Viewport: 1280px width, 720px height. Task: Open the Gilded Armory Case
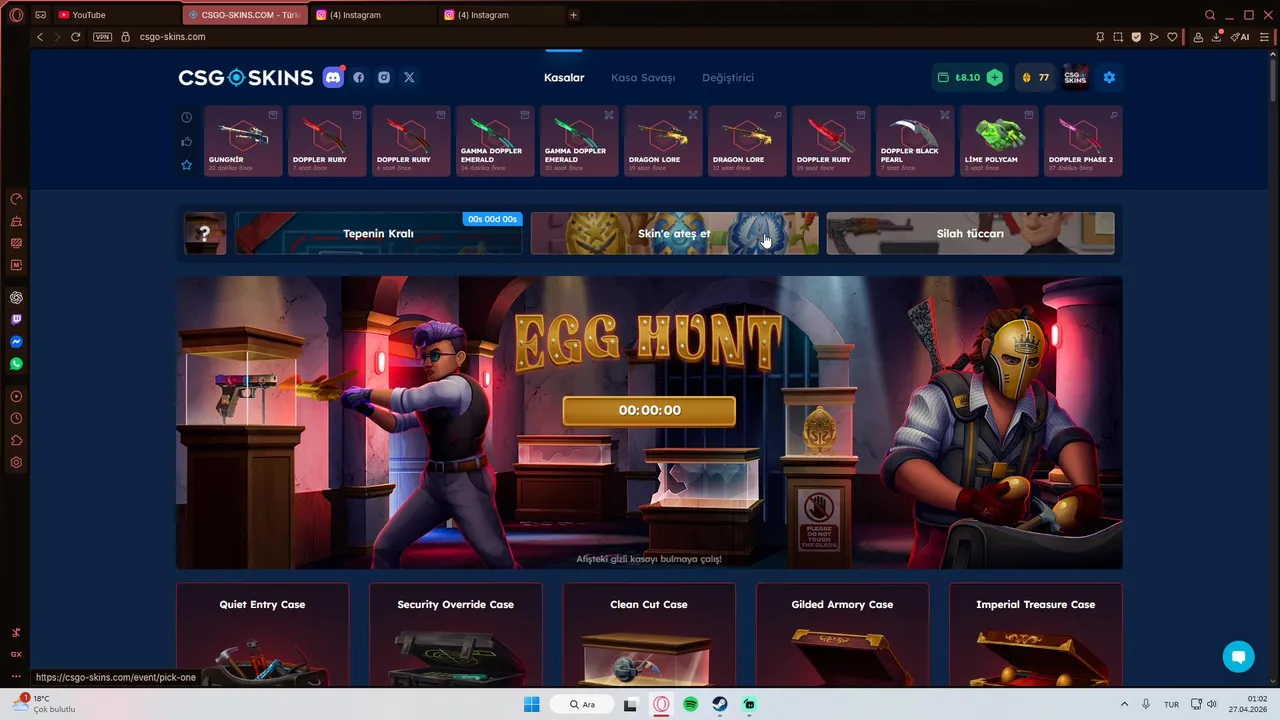(842, 636)
